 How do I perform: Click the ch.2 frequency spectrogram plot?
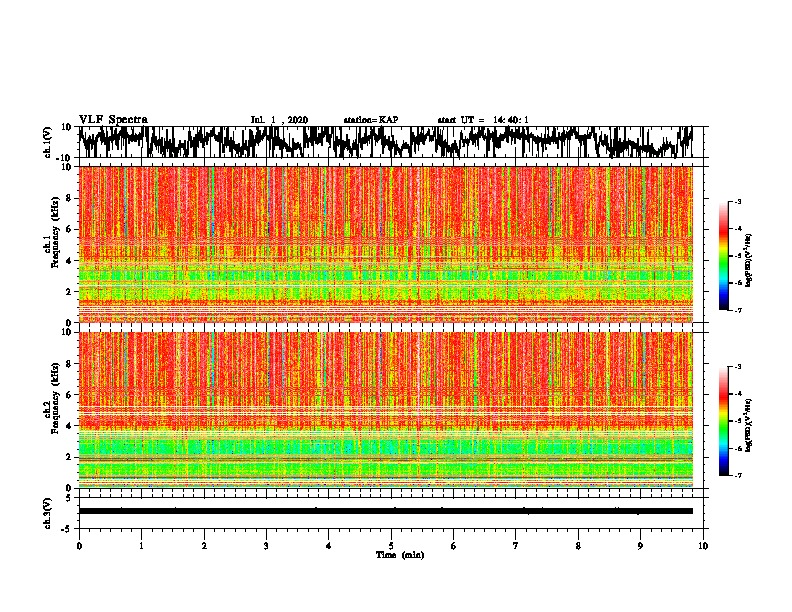pos(385,410)
